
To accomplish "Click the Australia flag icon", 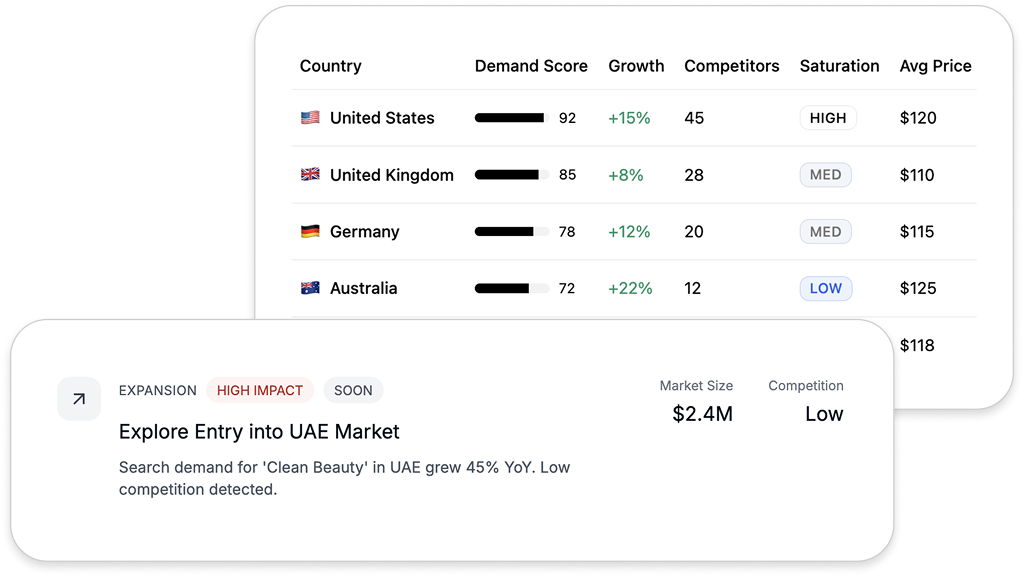I will [310, 288].
